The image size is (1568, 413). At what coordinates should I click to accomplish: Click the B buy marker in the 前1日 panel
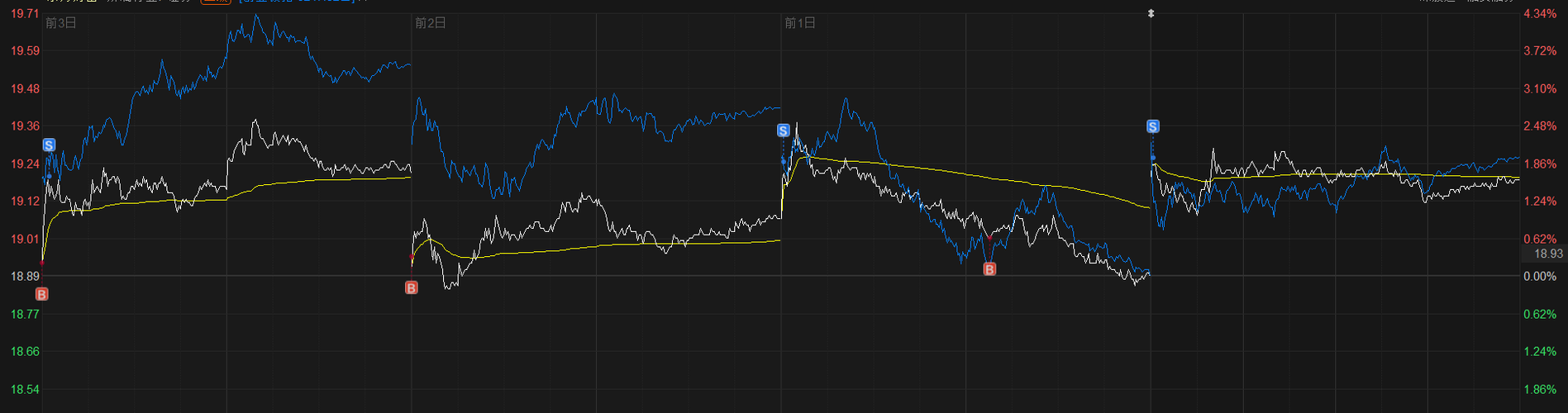pyautogui.click(x=989, y=269)
